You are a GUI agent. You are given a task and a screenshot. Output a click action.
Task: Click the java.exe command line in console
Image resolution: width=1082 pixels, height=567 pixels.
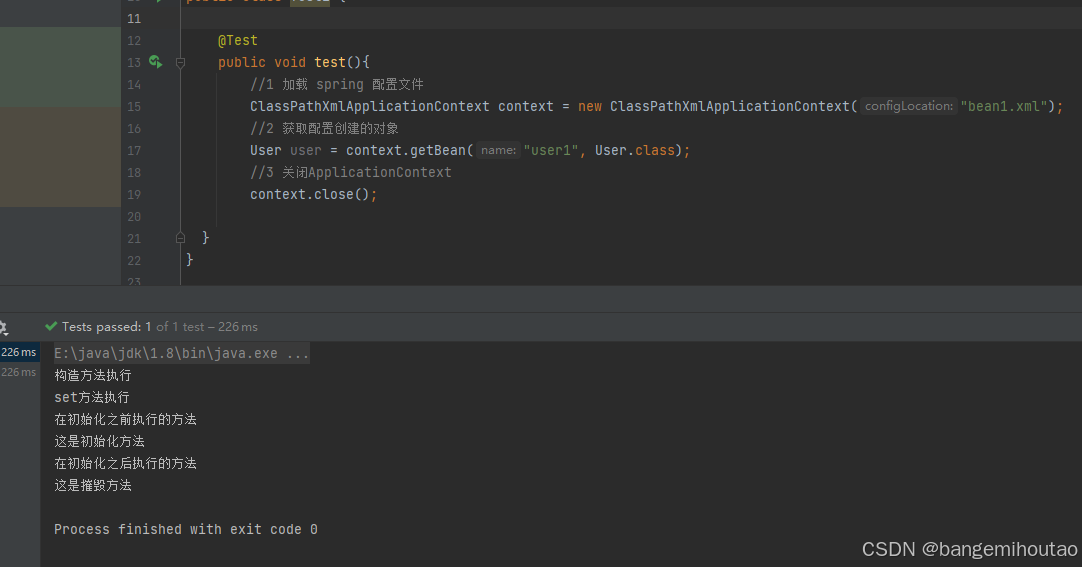pos(181,353)
